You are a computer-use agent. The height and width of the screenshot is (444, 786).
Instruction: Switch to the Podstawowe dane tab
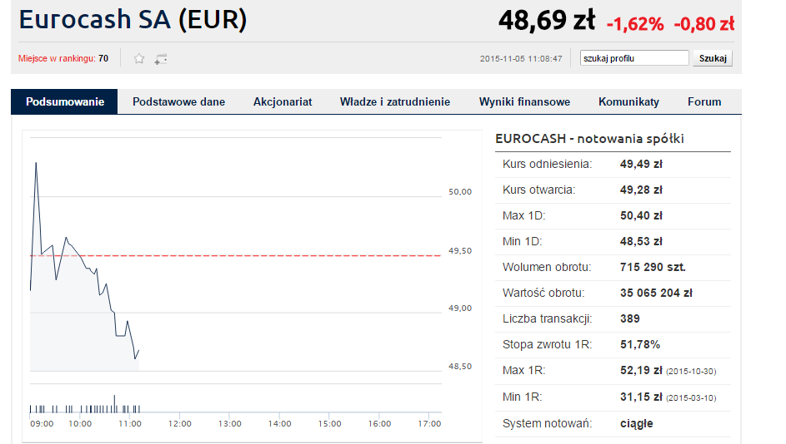(178, 102)
